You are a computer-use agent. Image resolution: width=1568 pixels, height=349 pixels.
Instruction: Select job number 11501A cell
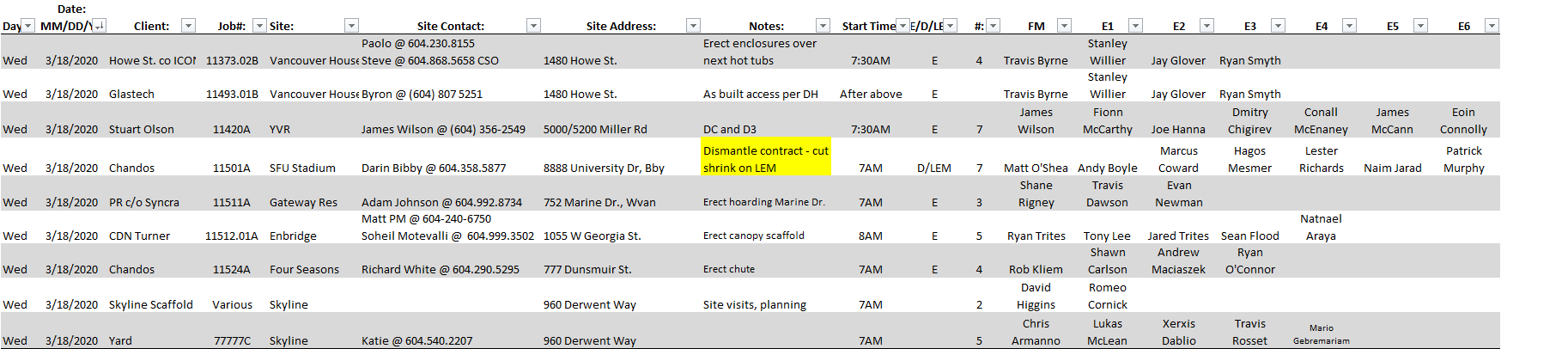click(232, 168)
